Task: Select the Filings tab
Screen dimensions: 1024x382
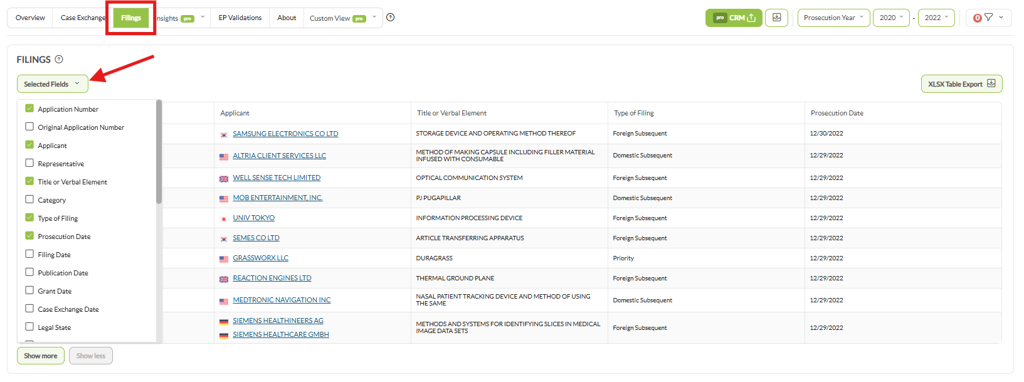Action: (x=131, y=18)
